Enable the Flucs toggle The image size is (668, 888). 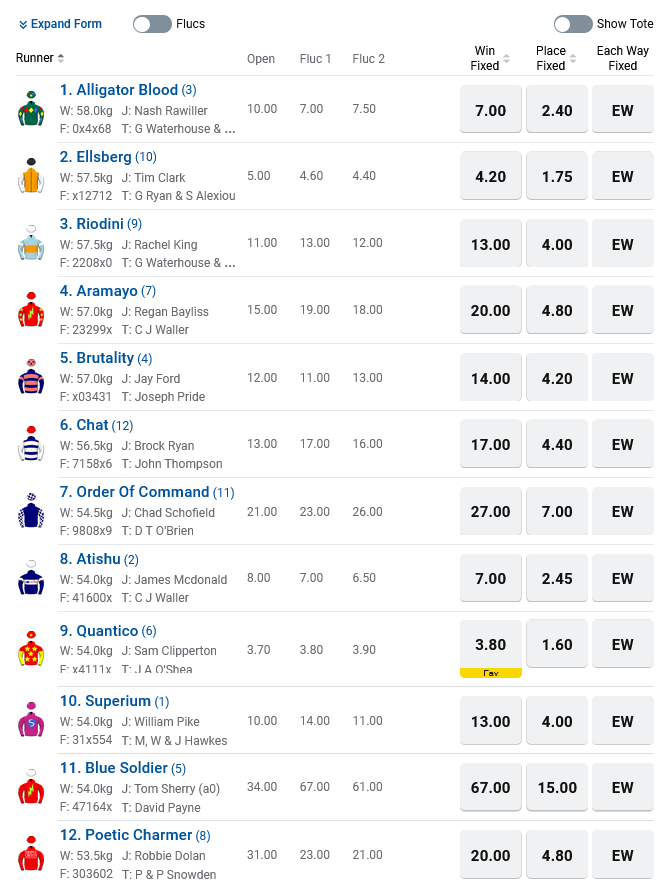152,24
